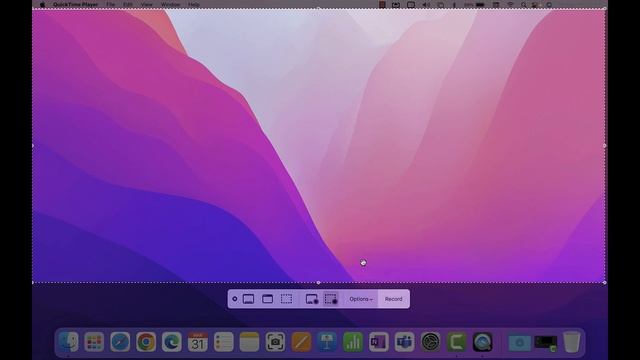
Task: Launch Safari from the Dock
Action: (x=120, y=342)
